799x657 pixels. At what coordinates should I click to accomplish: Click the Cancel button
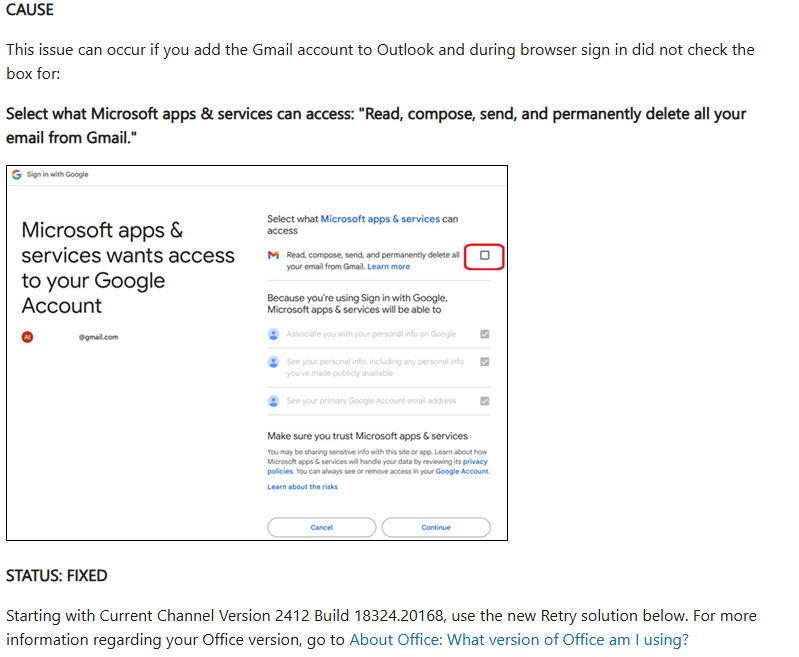322,528
